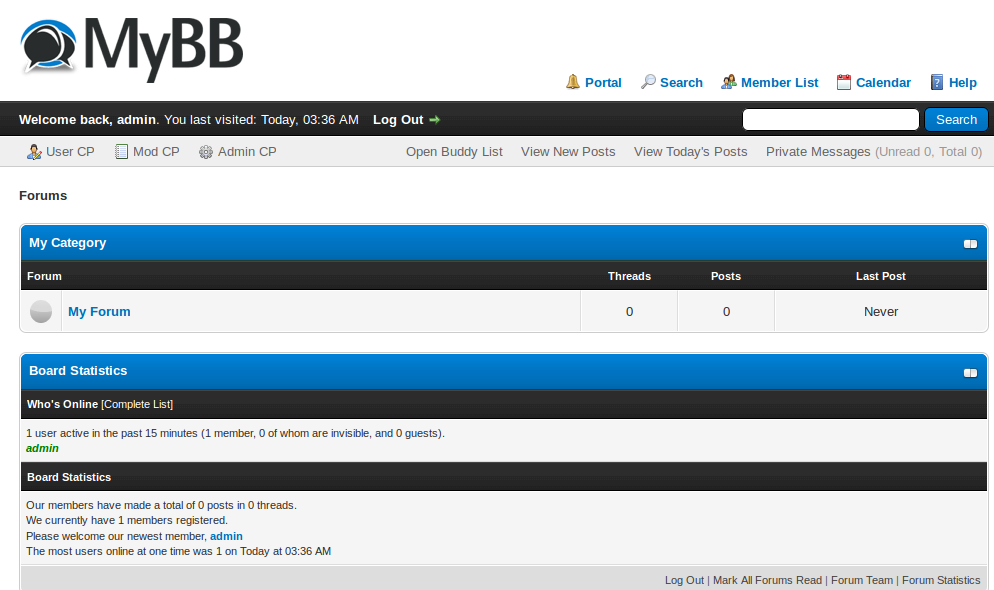994x590 pixels.
Task: Click the Calendar icon
Action: click(844, 82)
